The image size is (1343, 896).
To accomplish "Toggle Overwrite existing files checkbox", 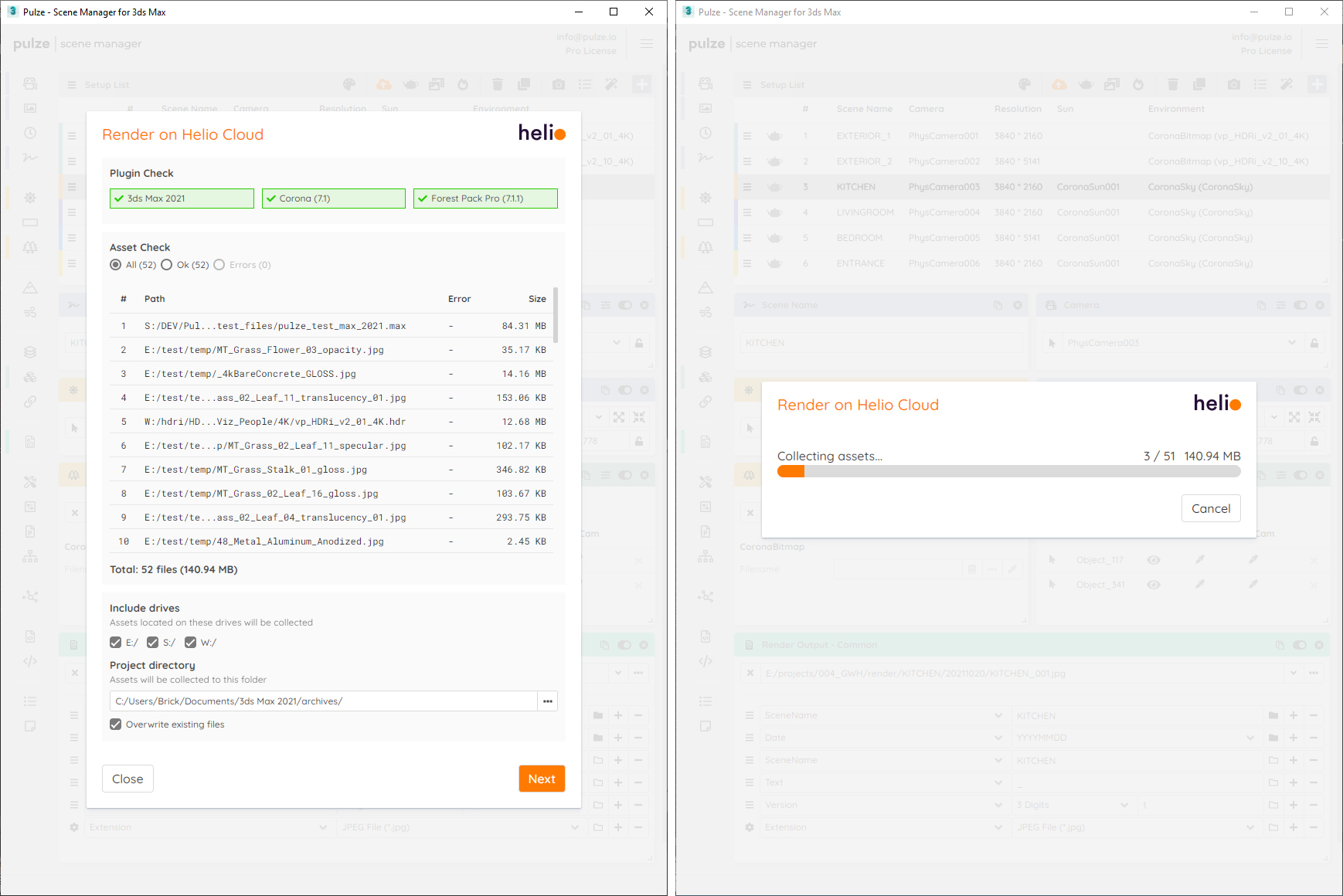I will pos(116,725).
